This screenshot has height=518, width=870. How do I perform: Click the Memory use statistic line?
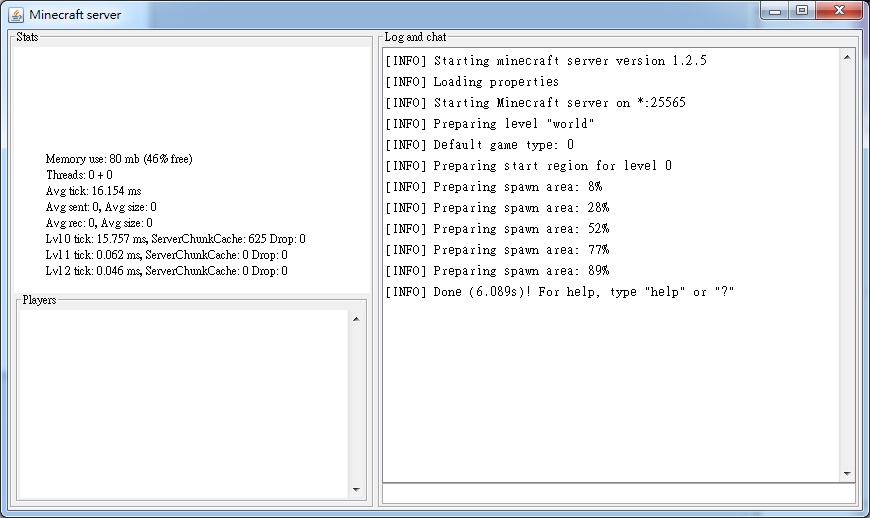pyautogui.click(x=119, y=159)
